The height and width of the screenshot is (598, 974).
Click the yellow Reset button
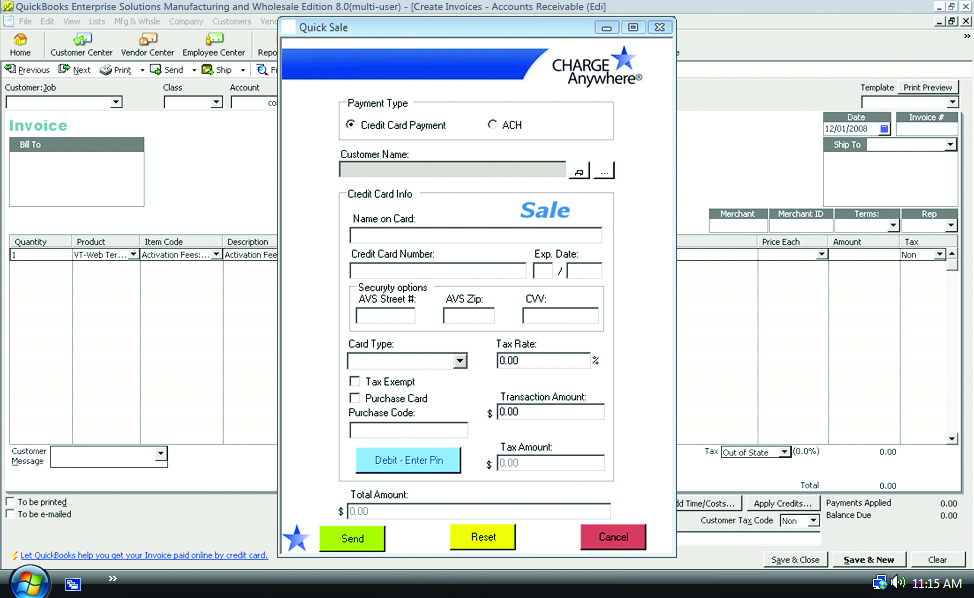pyautogui.click(x=483, y=537)
